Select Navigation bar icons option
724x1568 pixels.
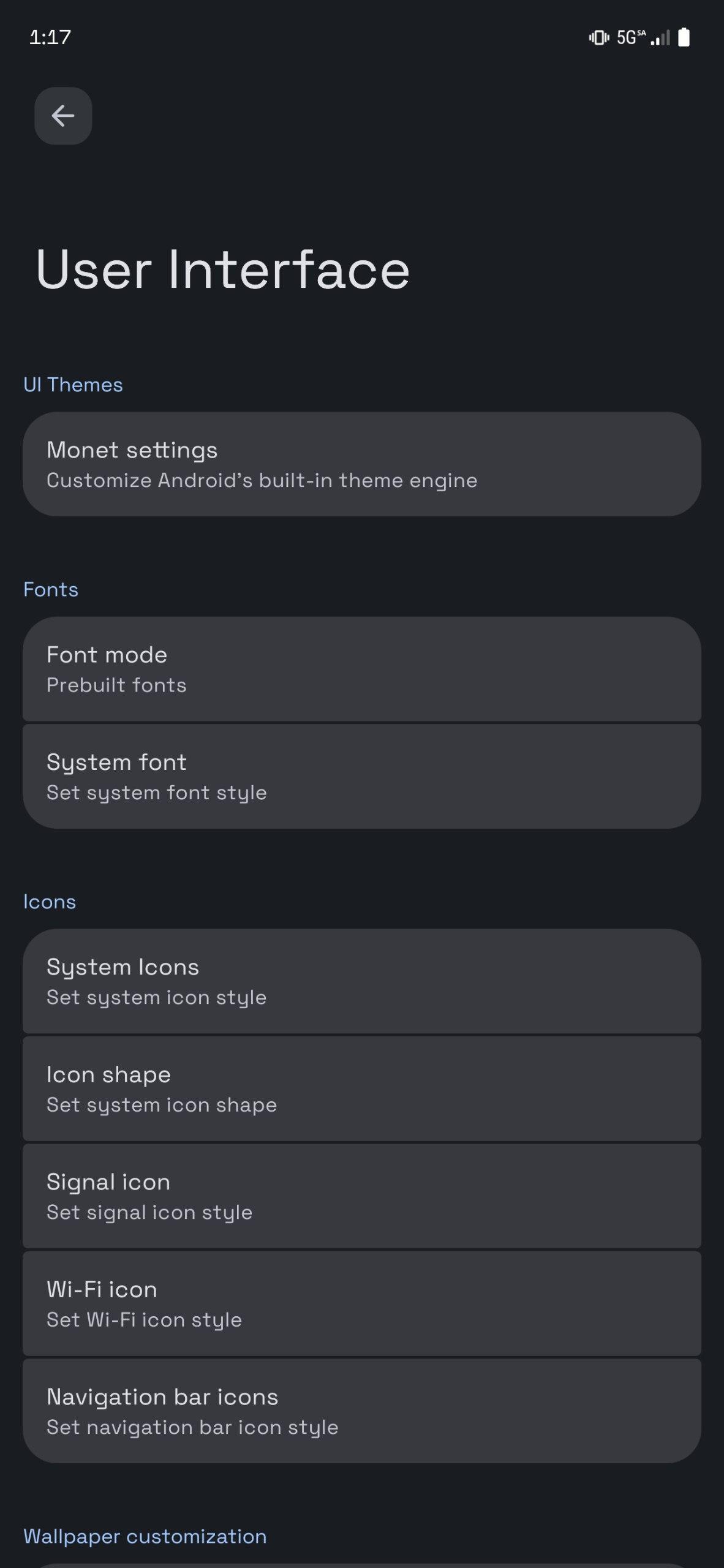[x=361, y=1411]
